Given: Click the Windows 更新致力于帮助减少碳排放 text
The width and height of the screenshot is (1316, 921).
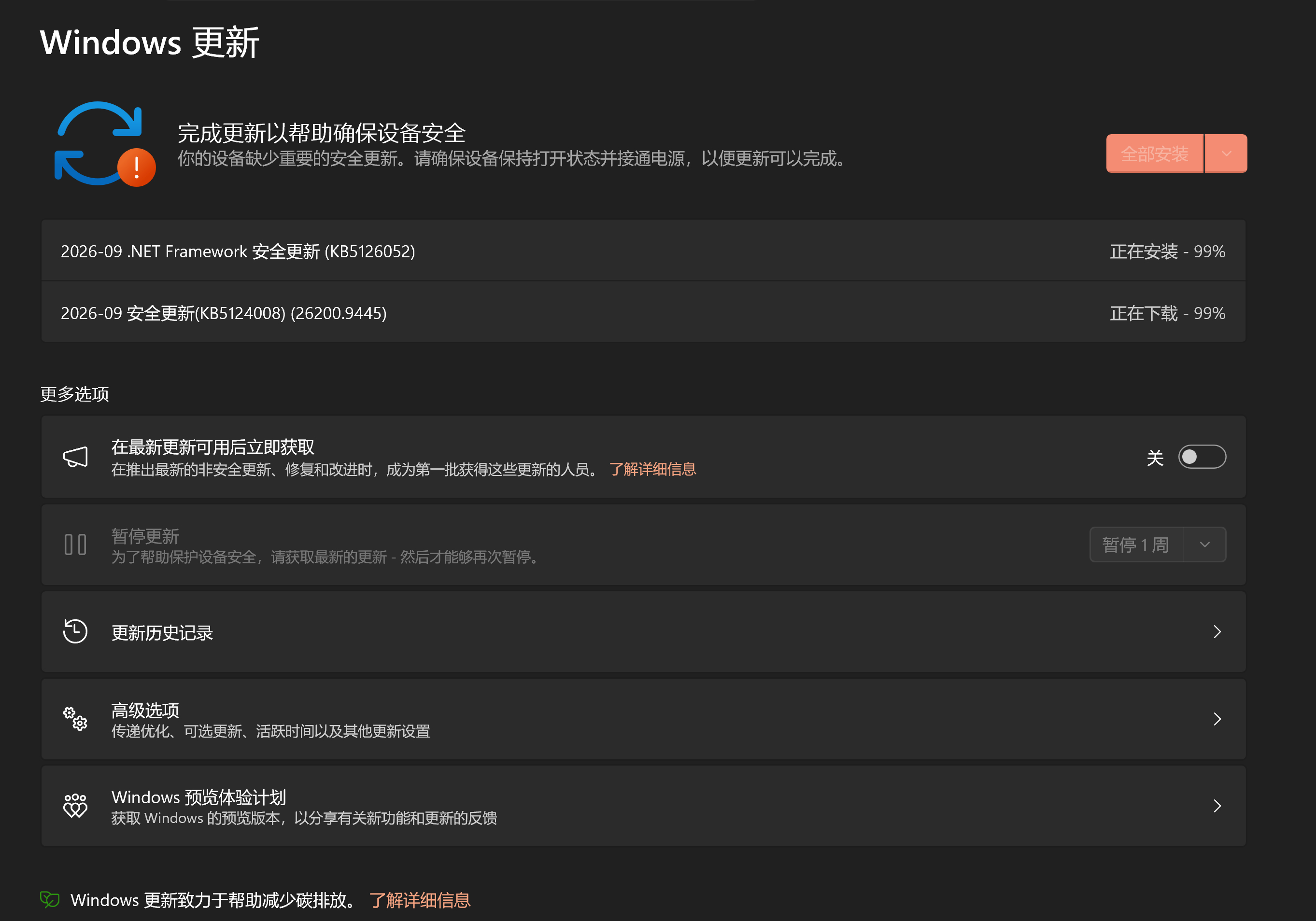Looking at the screenshot, I should click(x=212, y=900).
